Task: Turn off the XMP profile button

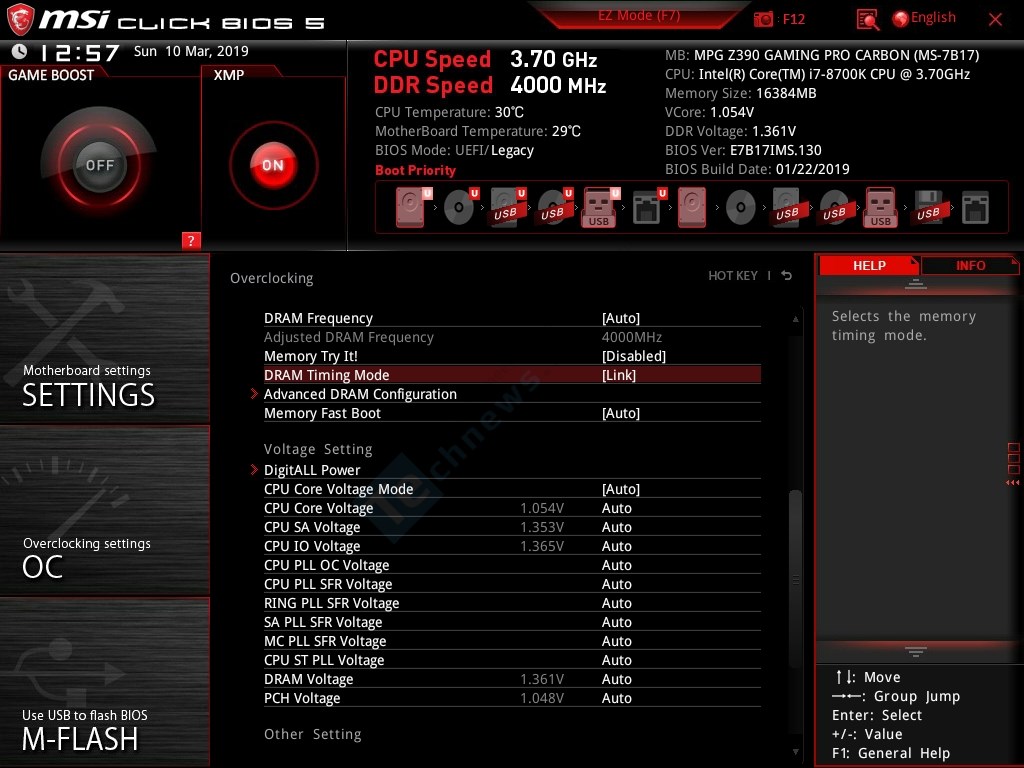Action: coord(273,165)
